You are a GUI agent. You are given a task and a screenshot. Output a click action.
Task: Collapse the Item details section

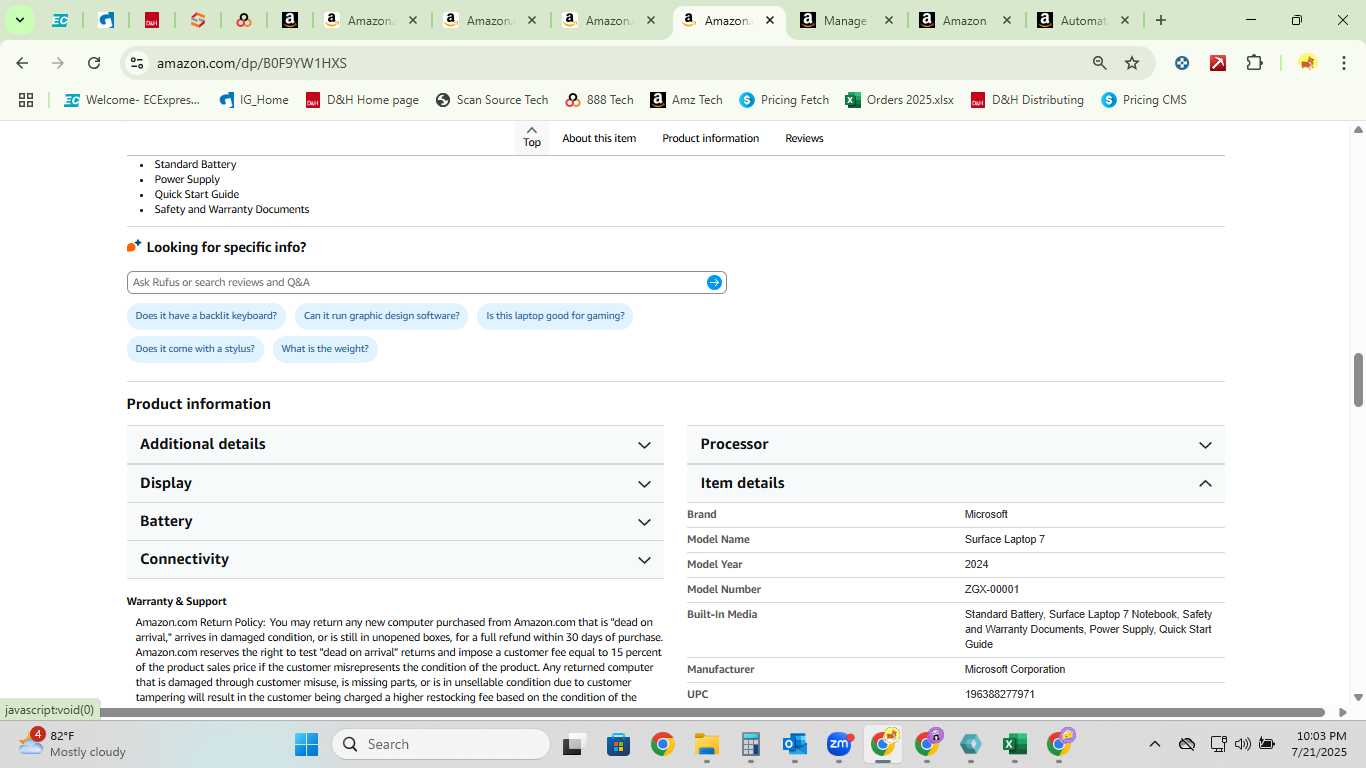955,483
